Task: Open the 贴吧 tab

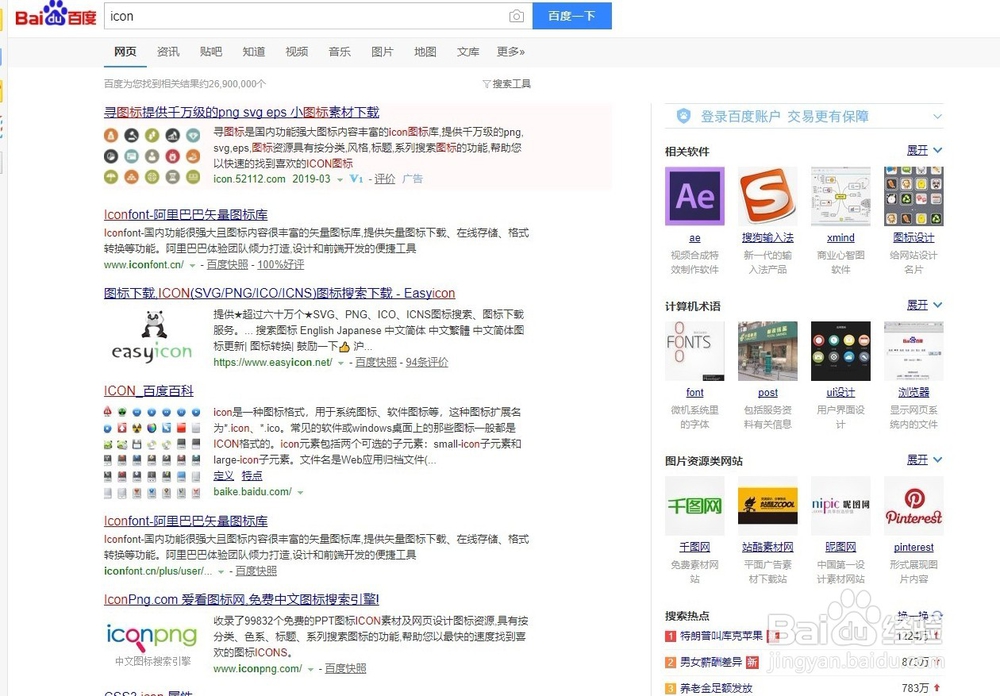Action: click(210, 52)
